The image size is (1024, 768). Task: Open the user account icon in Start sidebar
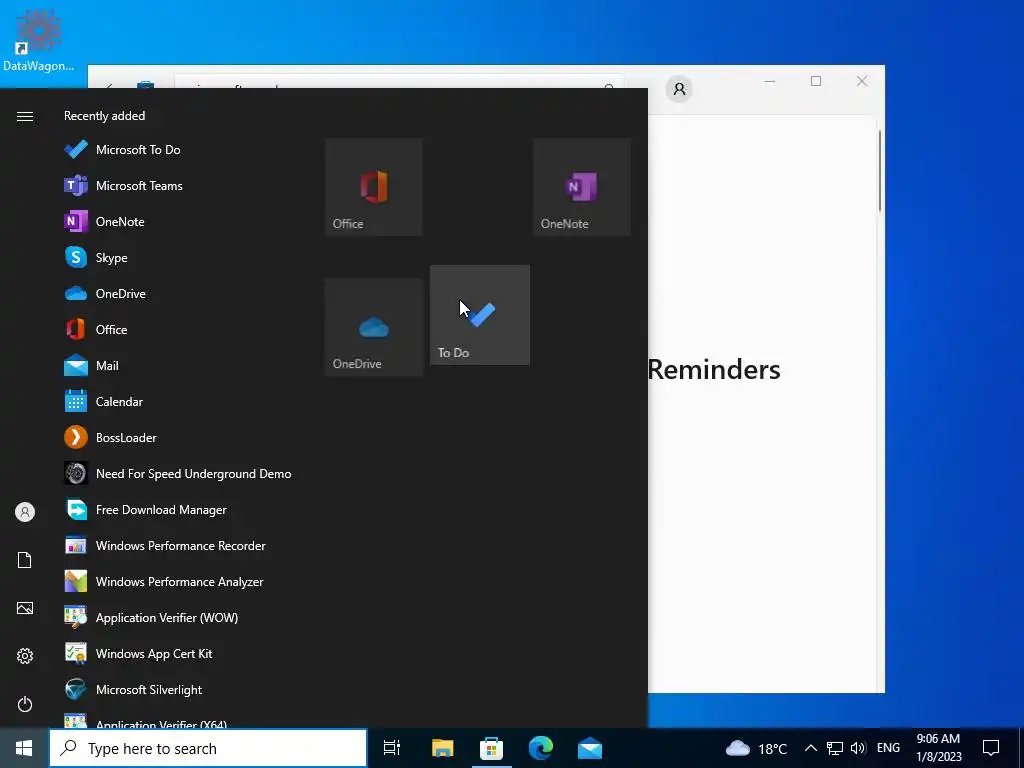pos(25,512)
